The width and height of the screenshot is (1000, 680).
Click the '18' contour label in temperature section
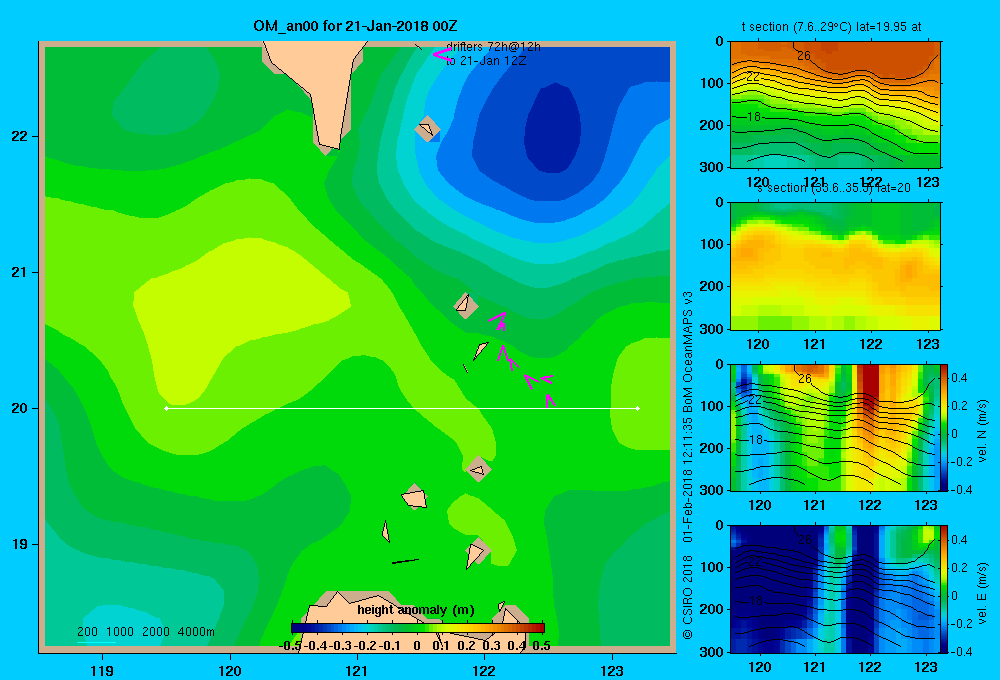click(x=754, y=117)
